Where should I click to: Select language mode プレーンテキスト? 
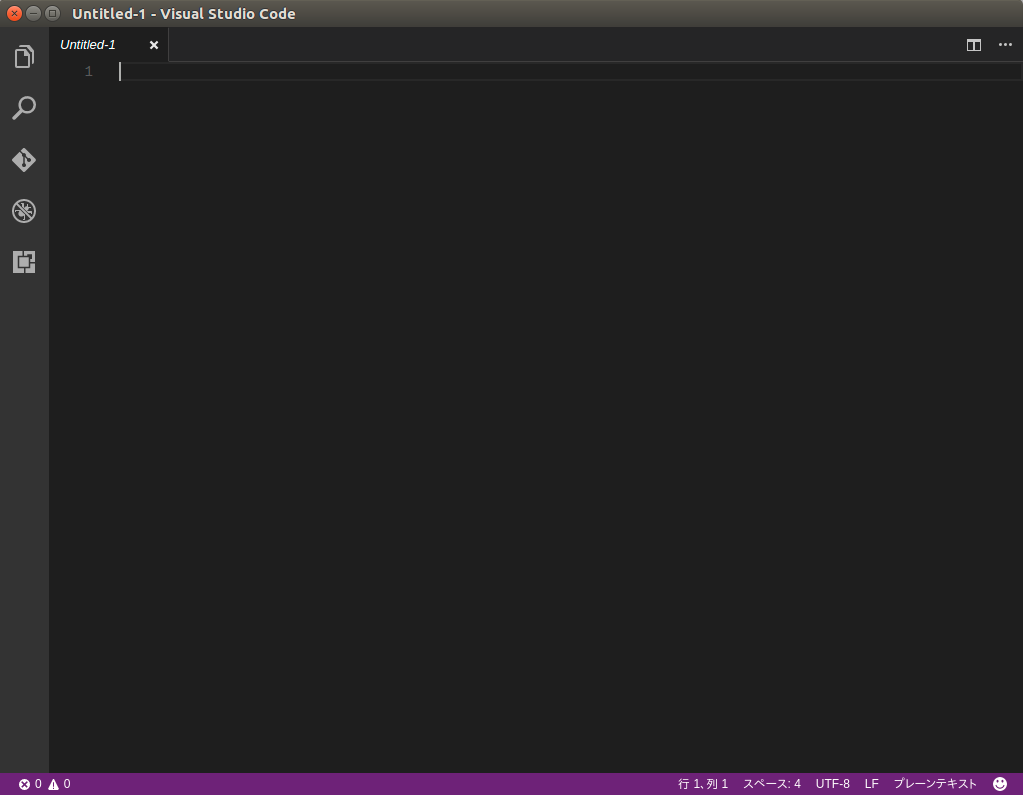tap(935, 784)
